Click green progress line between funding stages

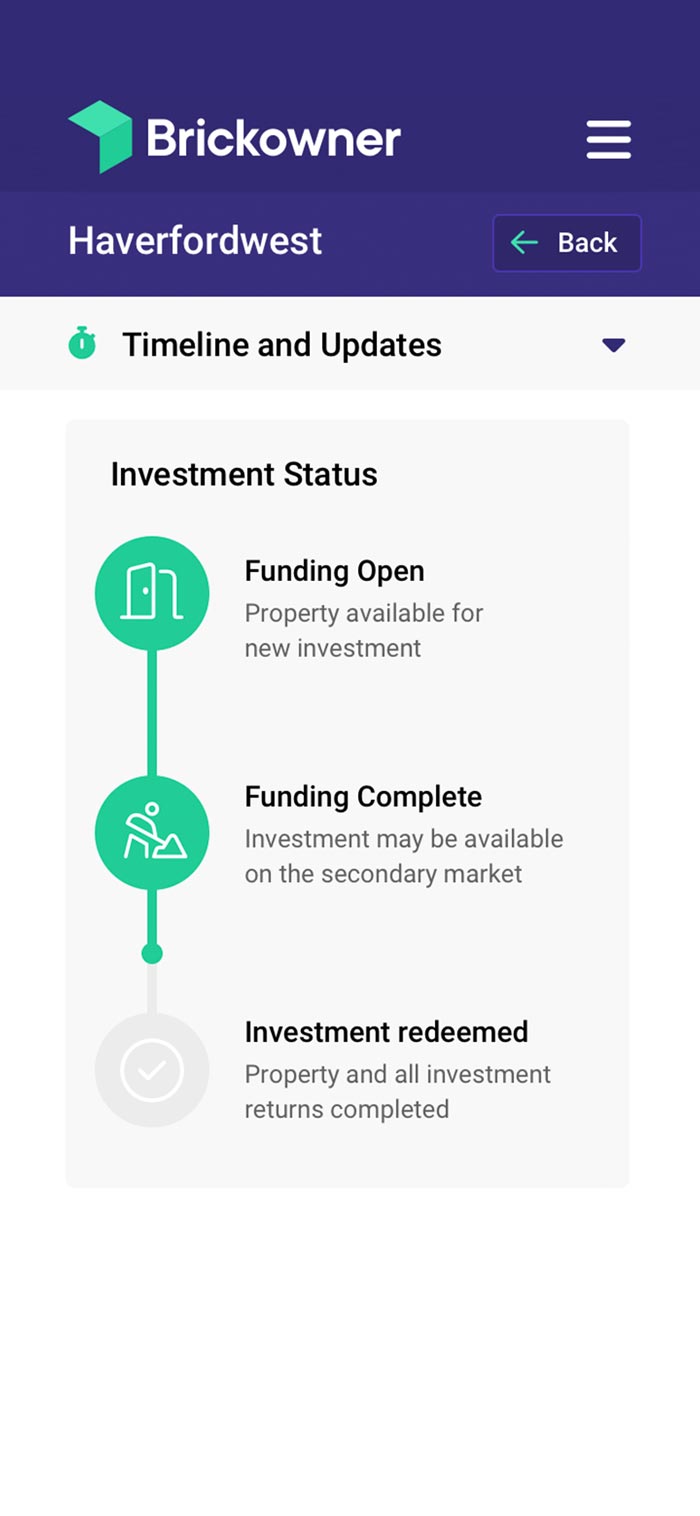pos(152,712)
